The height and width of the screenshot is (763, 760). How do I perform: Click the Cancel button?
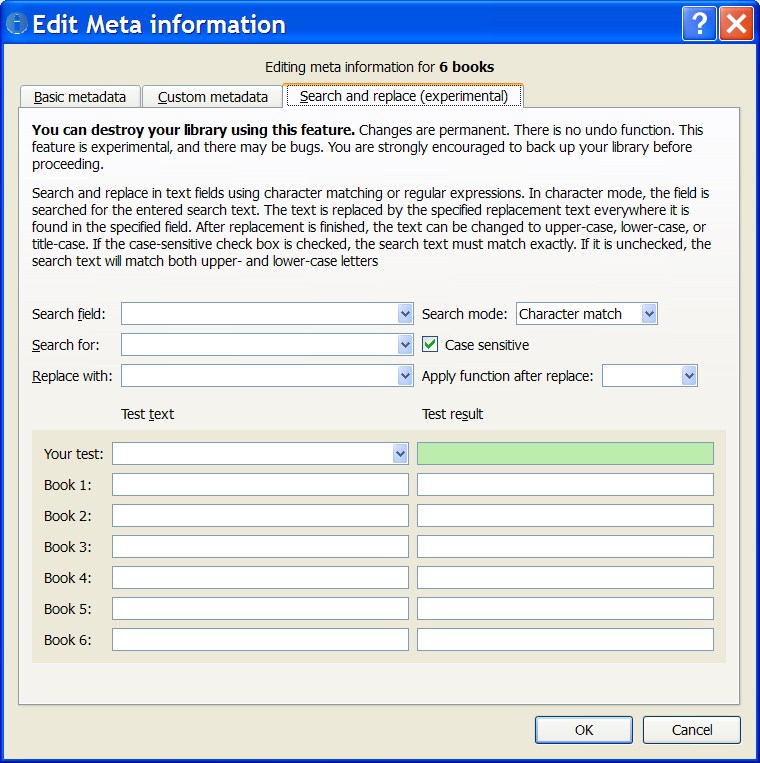pos(692,730)
